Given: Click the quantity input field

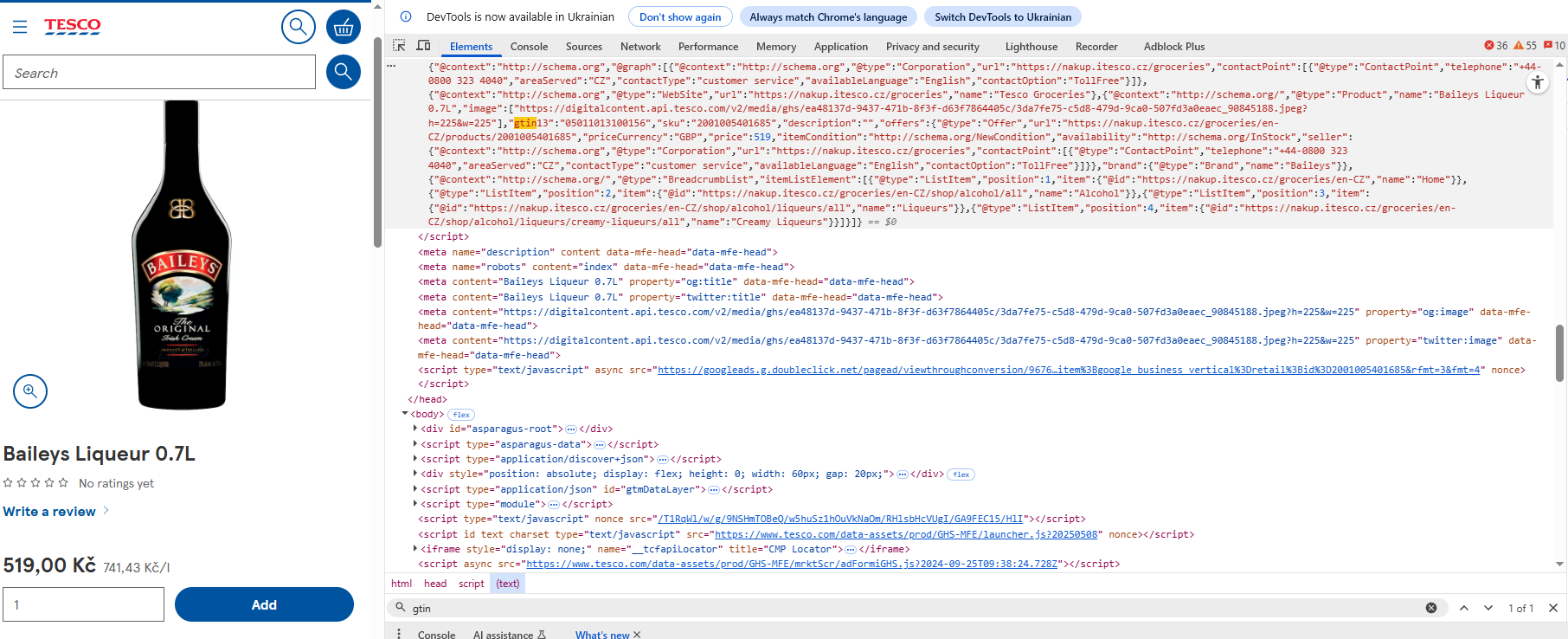Looking at the screenshot, I should pos(84,604).
